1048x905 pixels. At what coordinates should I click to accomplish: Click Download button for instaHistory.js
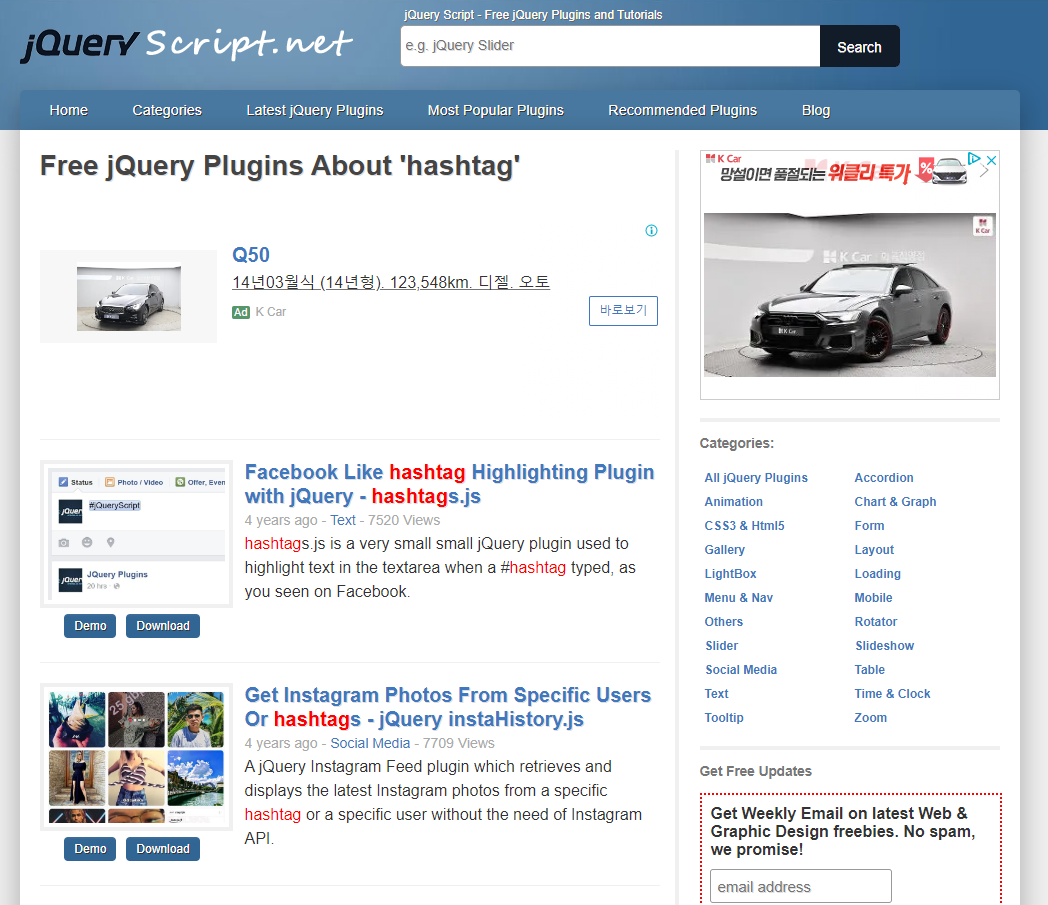tap(163, 849)
